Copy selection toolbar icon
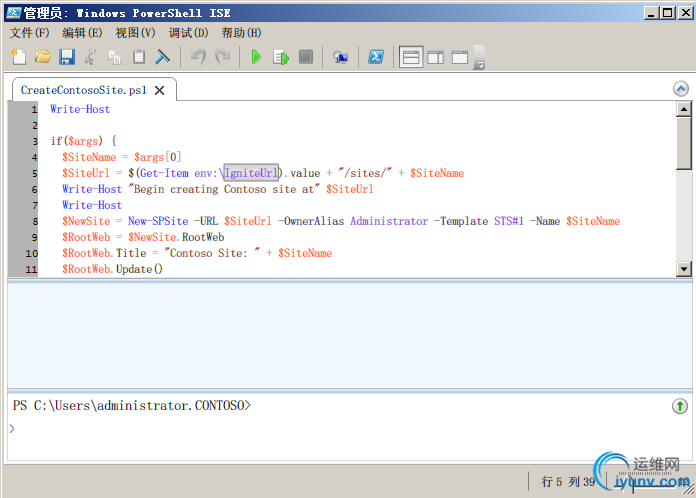 (115, 57)
